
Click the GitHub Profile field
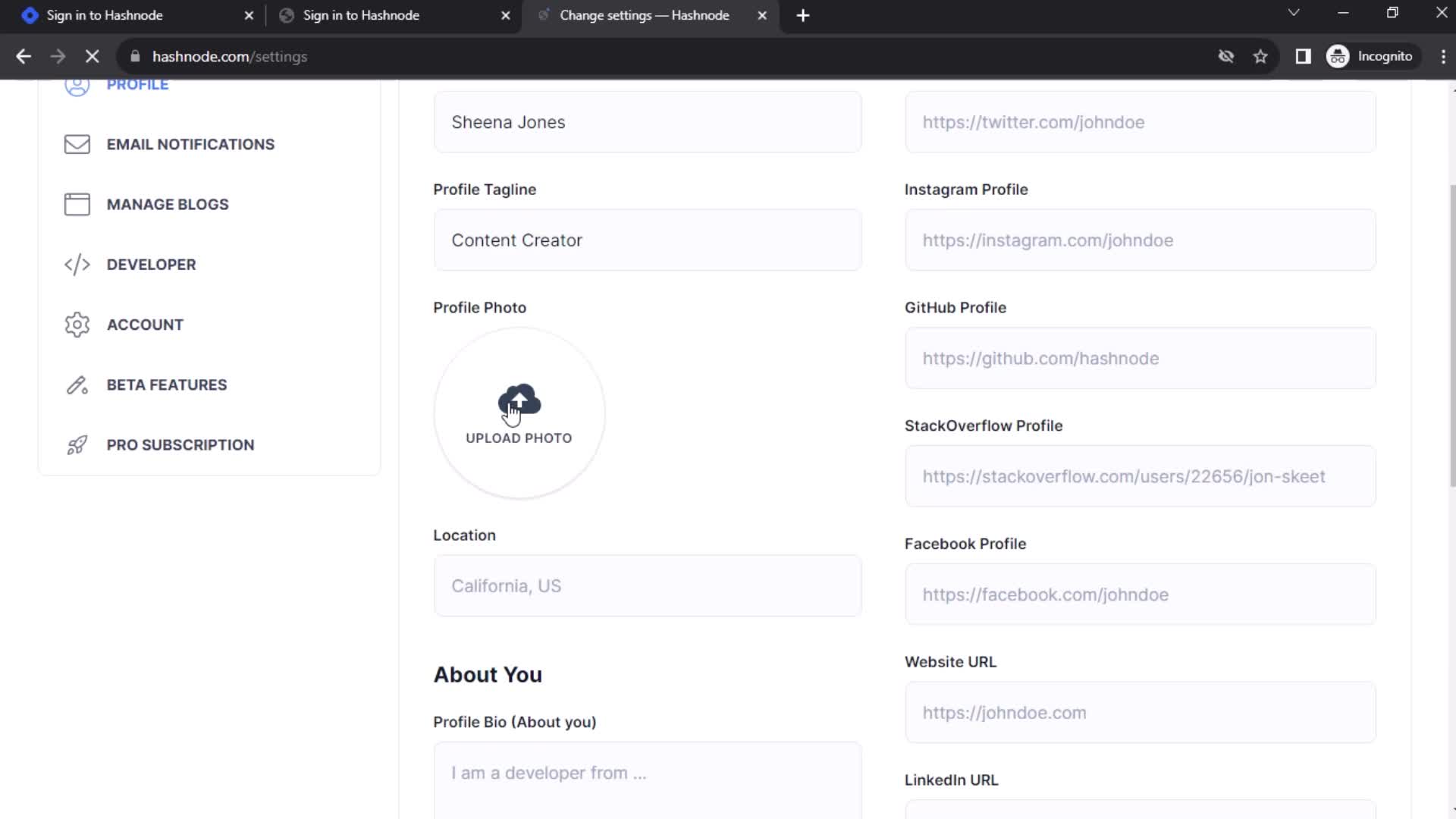pos(1140,358)
